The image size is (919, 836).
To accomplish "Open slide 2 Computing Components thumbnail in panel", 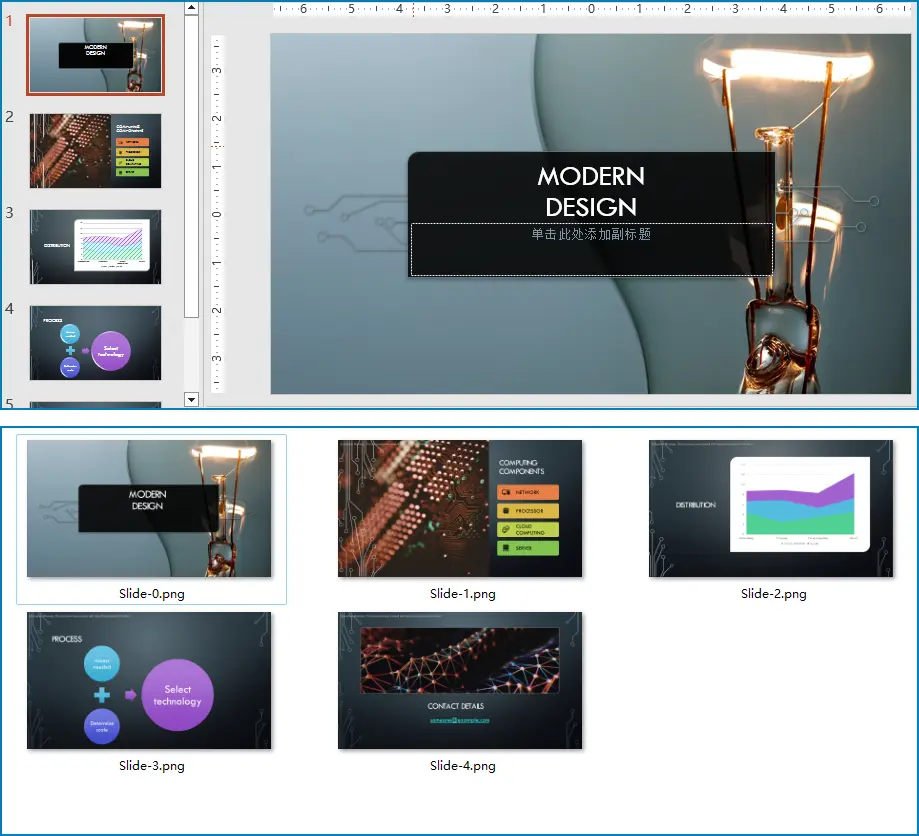I will coord(95,150).
